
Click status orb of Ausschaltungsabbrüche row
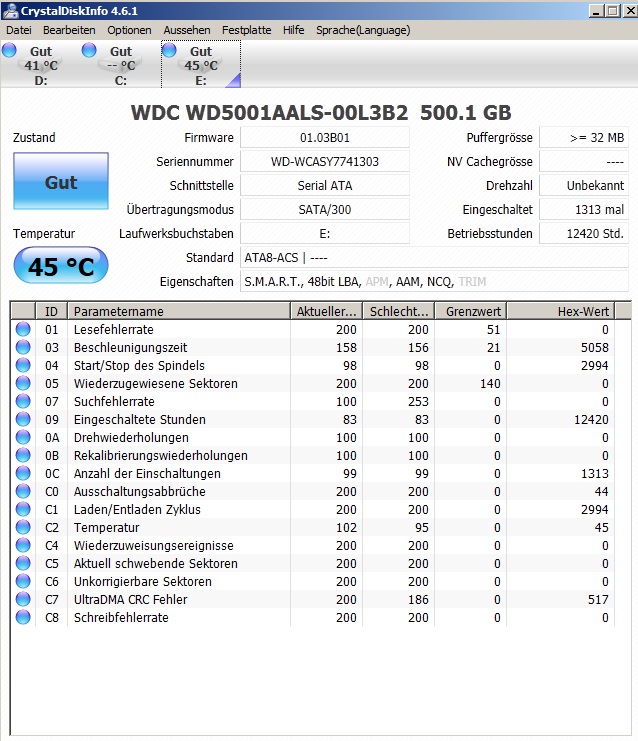tap(23, 491)
